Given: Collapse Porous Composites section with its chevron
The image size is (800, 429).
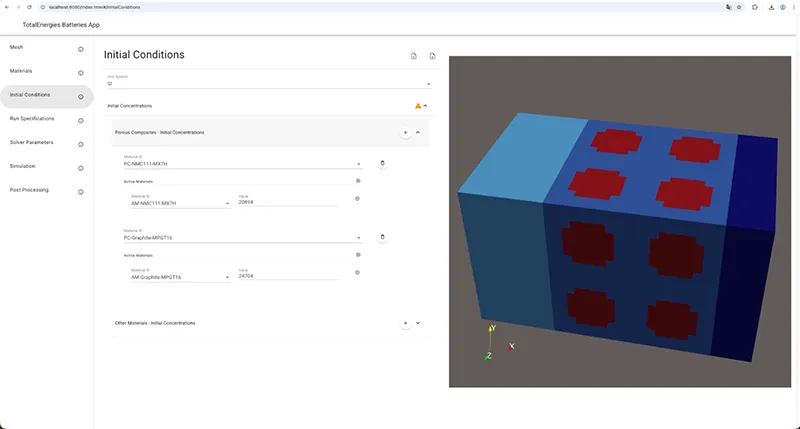Looking at the screenshot, I should pos(418,133).
